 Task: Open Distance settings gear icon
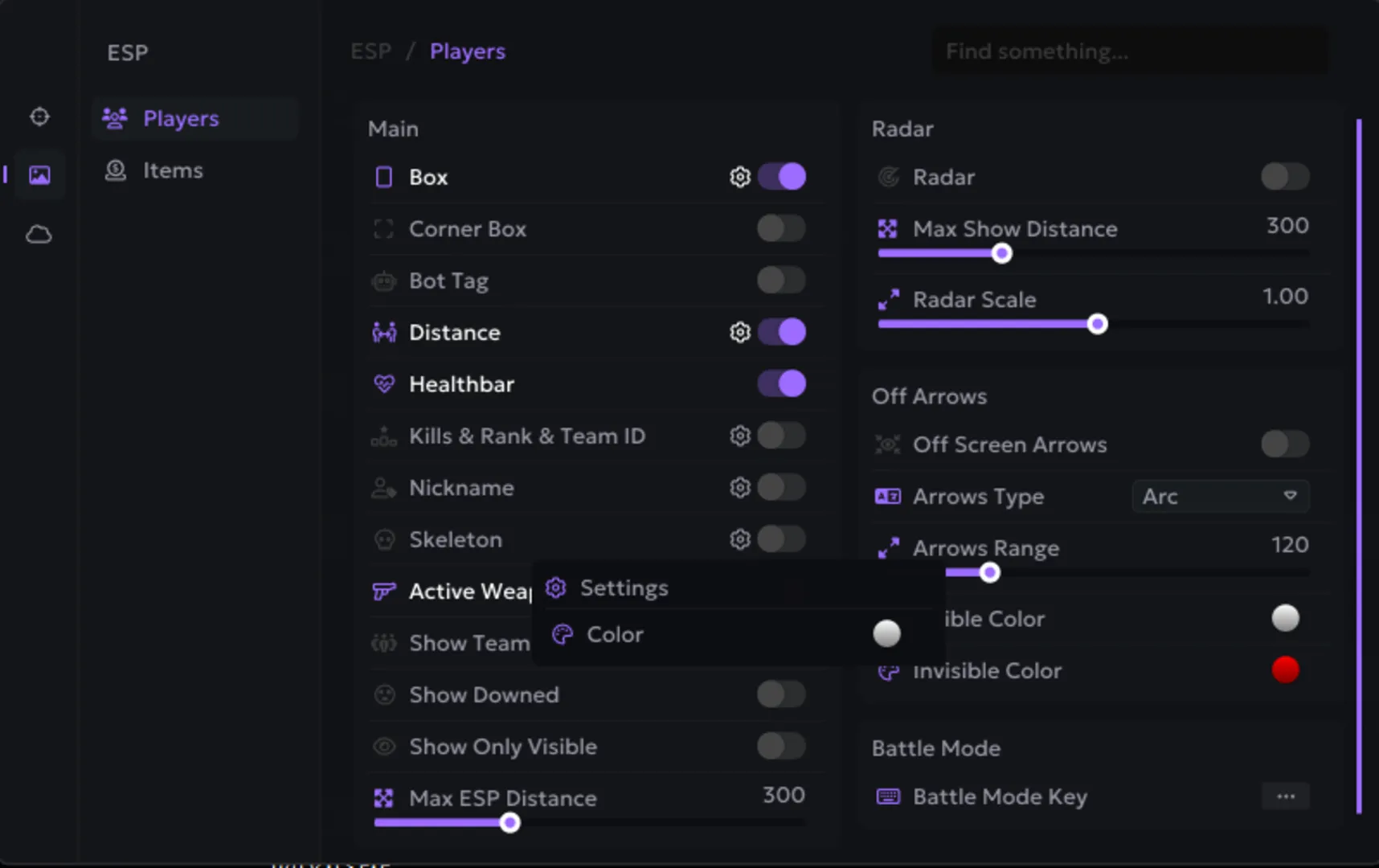pos(740,333)
